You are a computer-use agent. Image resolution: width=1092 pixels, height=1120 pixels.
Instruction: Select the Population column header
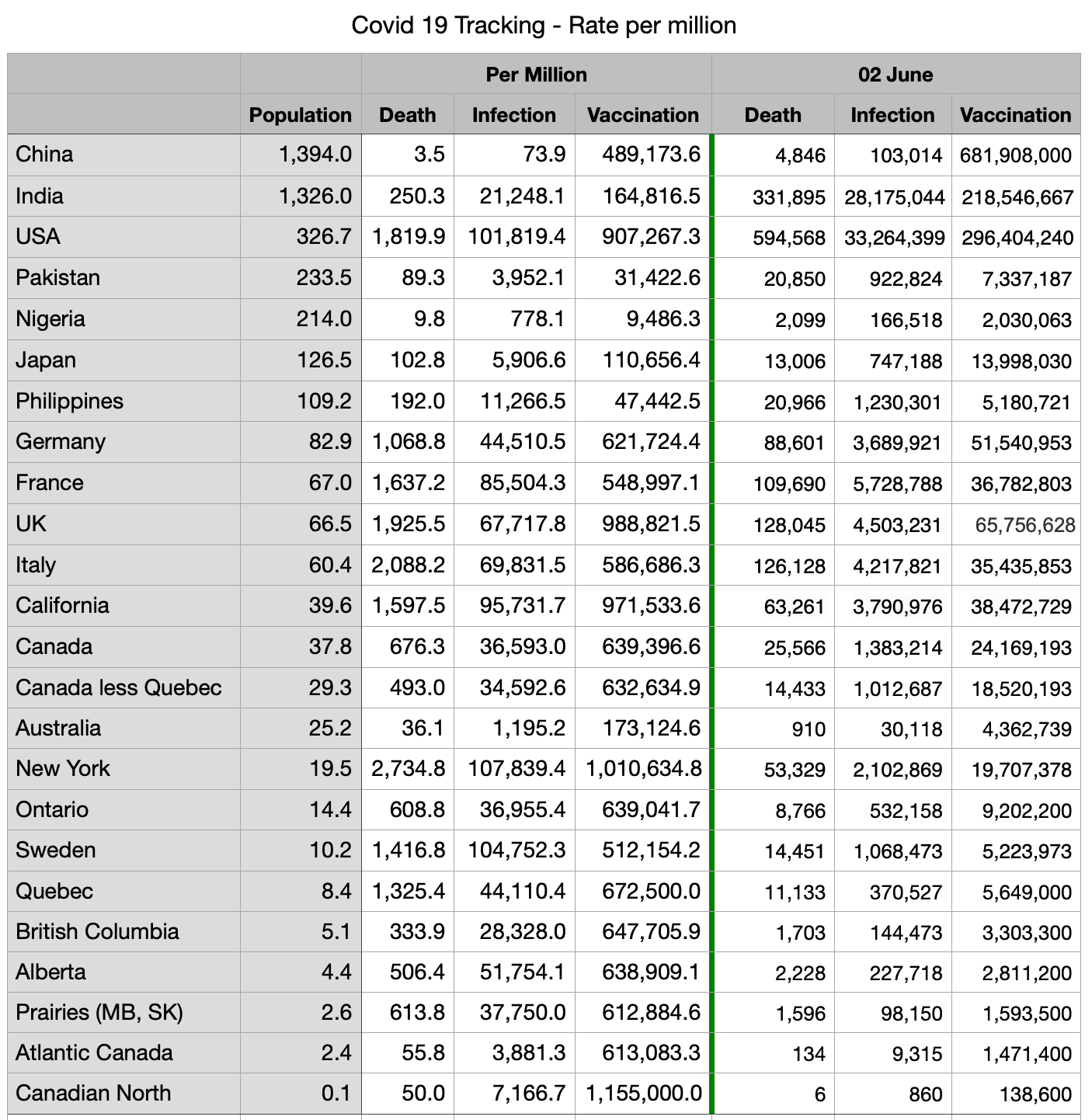[300, 115]
